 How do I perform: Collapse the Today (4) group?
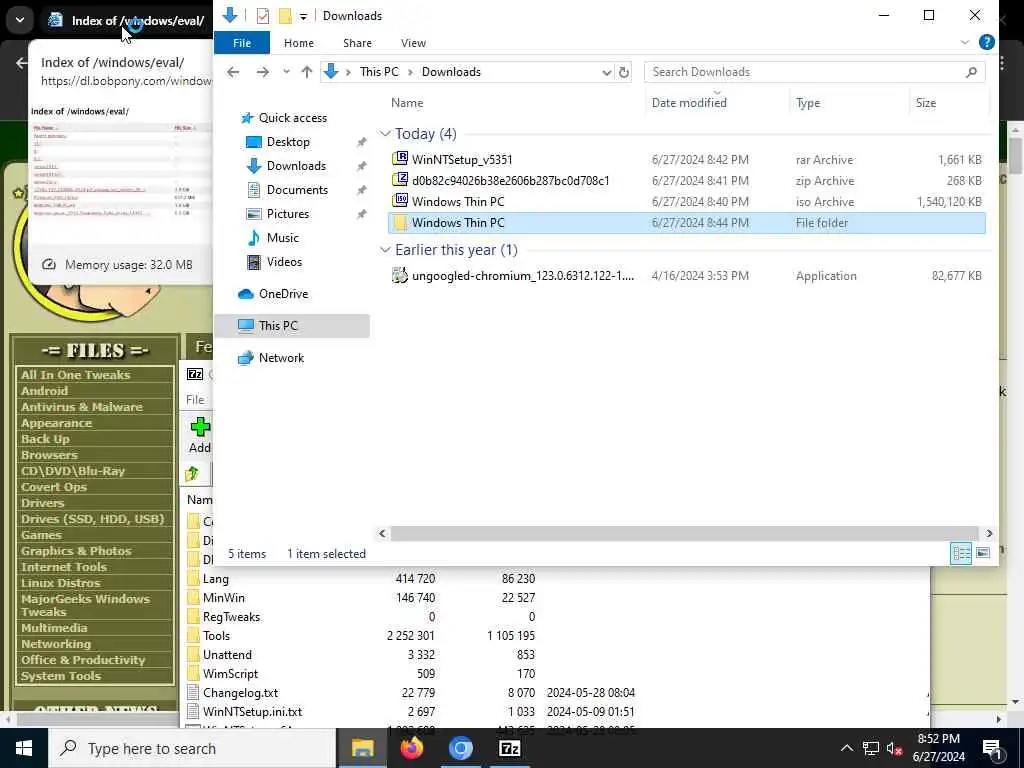pos(385,134)
